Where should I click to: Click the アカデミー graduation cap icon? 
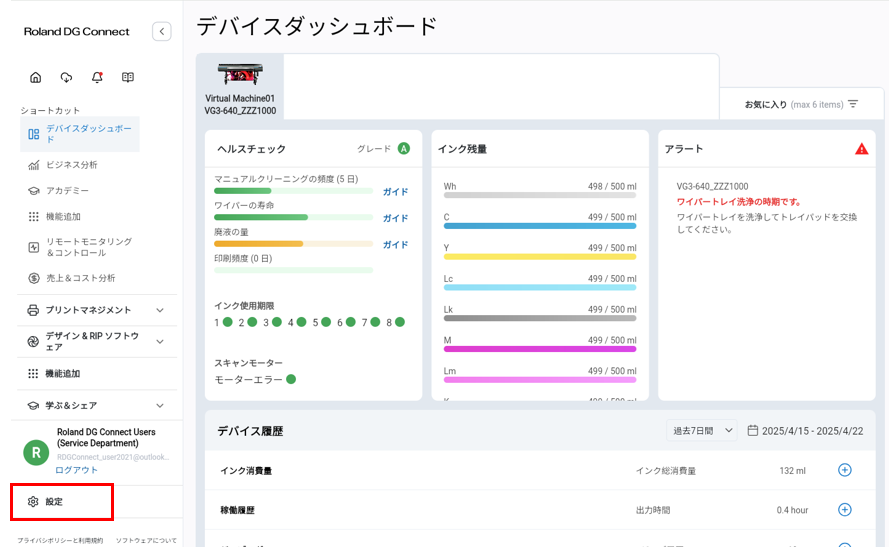[x=33, y=191]
